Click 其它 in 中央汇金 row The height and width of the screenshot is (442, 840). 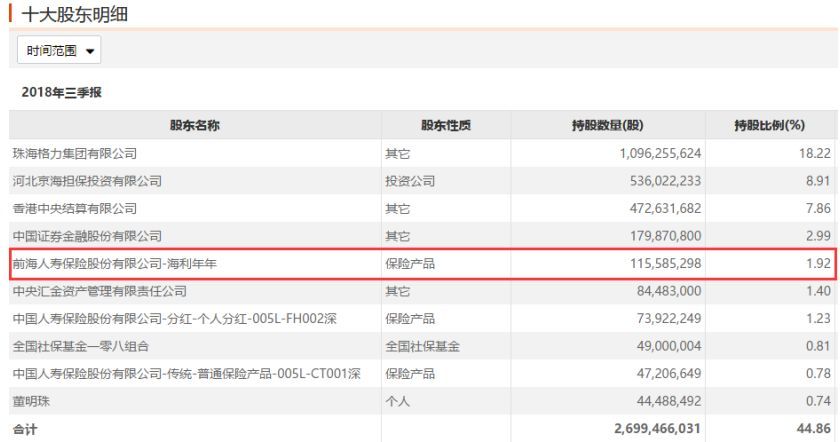tap(398, 291)
